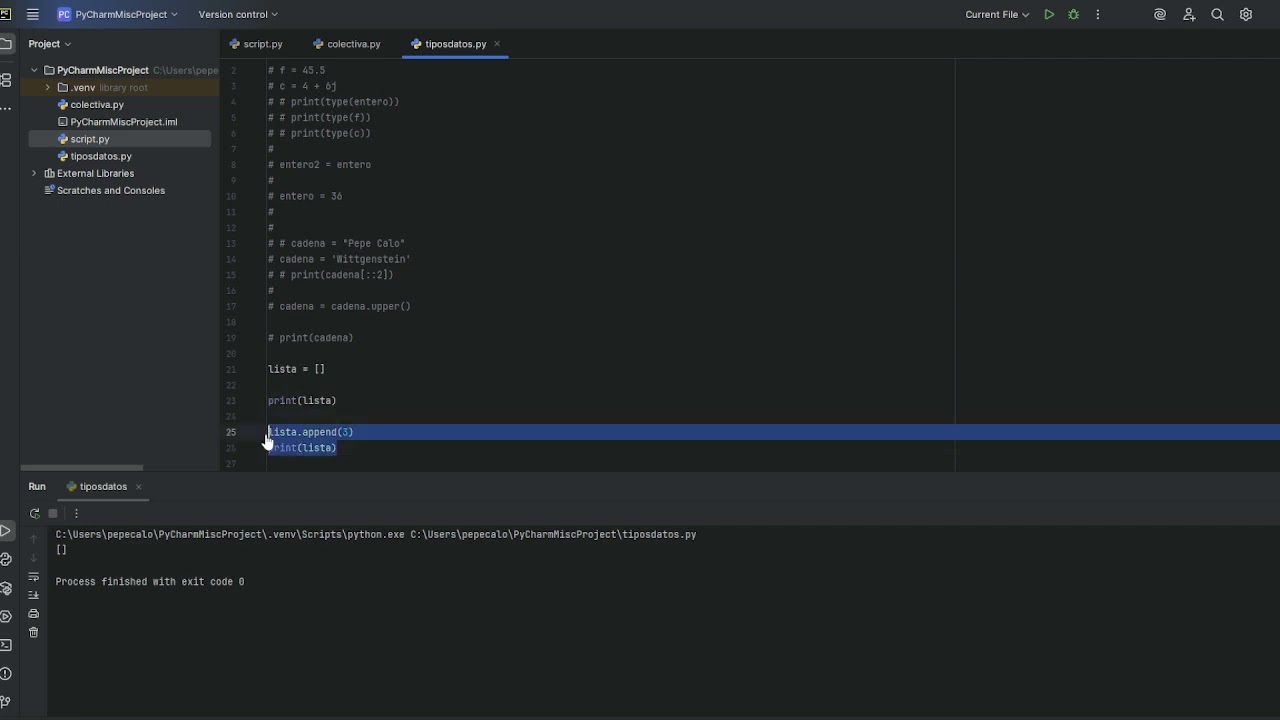Open Scratches and Consoles node
The height and width of the screenshot is (720, 1280).
coord(104,190)
